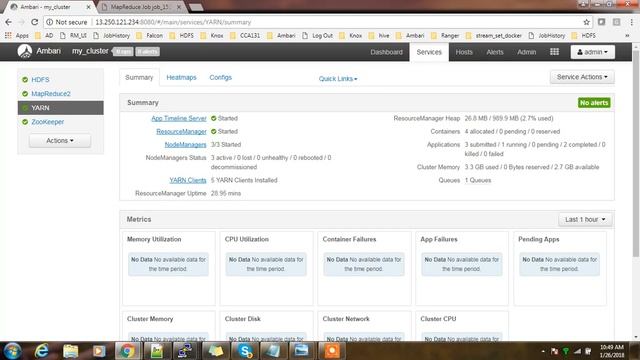Open Falcon bookmark folder
Viewport: 640px width, 360px height.
[x=149, y=36]
